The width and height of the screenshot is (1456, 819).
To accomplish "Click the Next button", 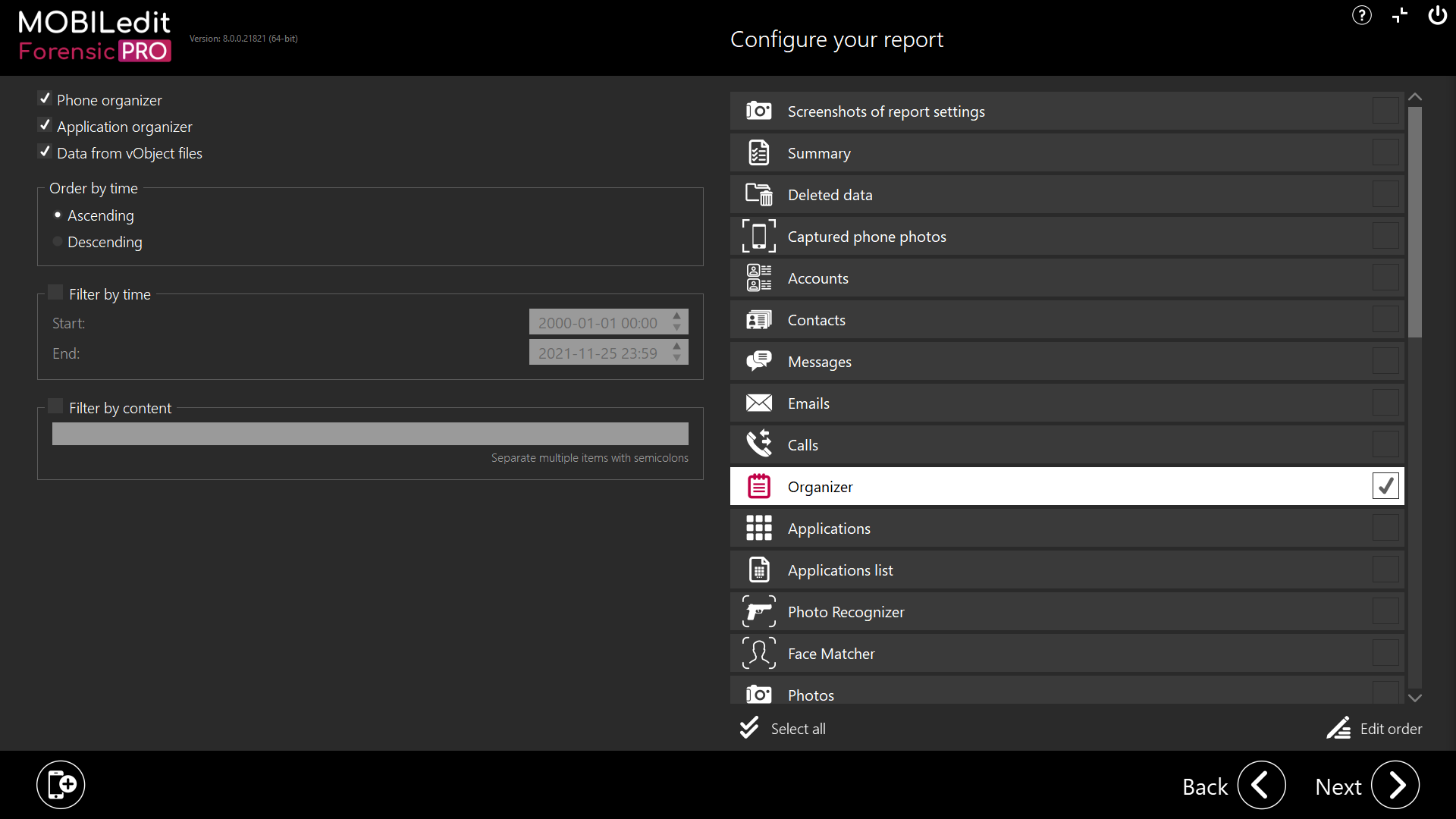I will click(1395, 786).
